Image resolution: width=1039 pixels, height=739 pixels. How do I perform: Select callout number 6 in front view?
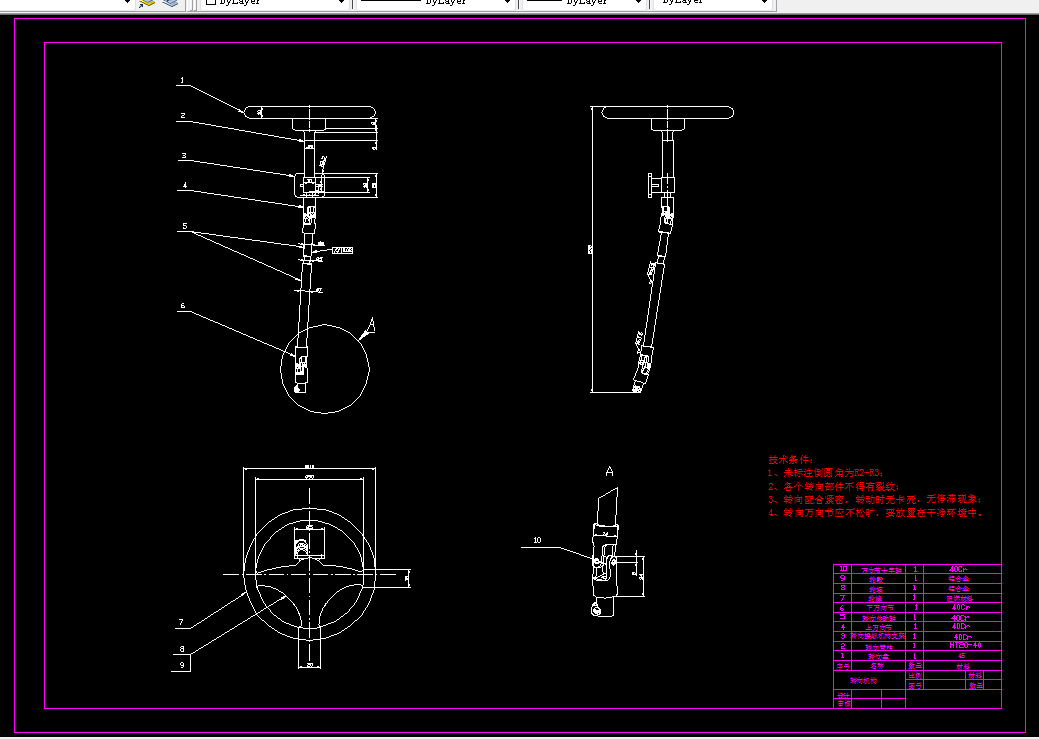point(183,306)
